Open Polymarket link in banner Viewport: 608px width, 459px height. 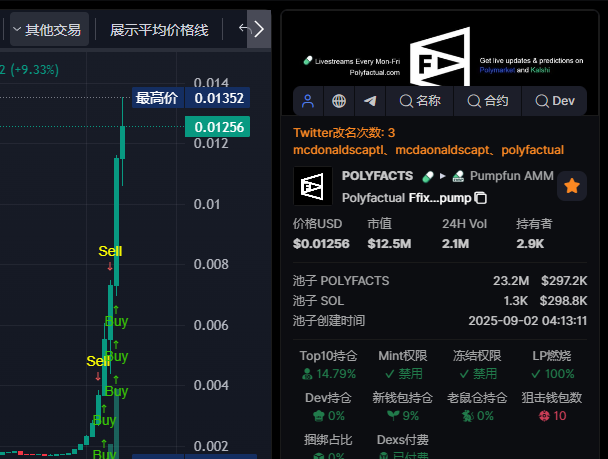[x=497, y=70]
